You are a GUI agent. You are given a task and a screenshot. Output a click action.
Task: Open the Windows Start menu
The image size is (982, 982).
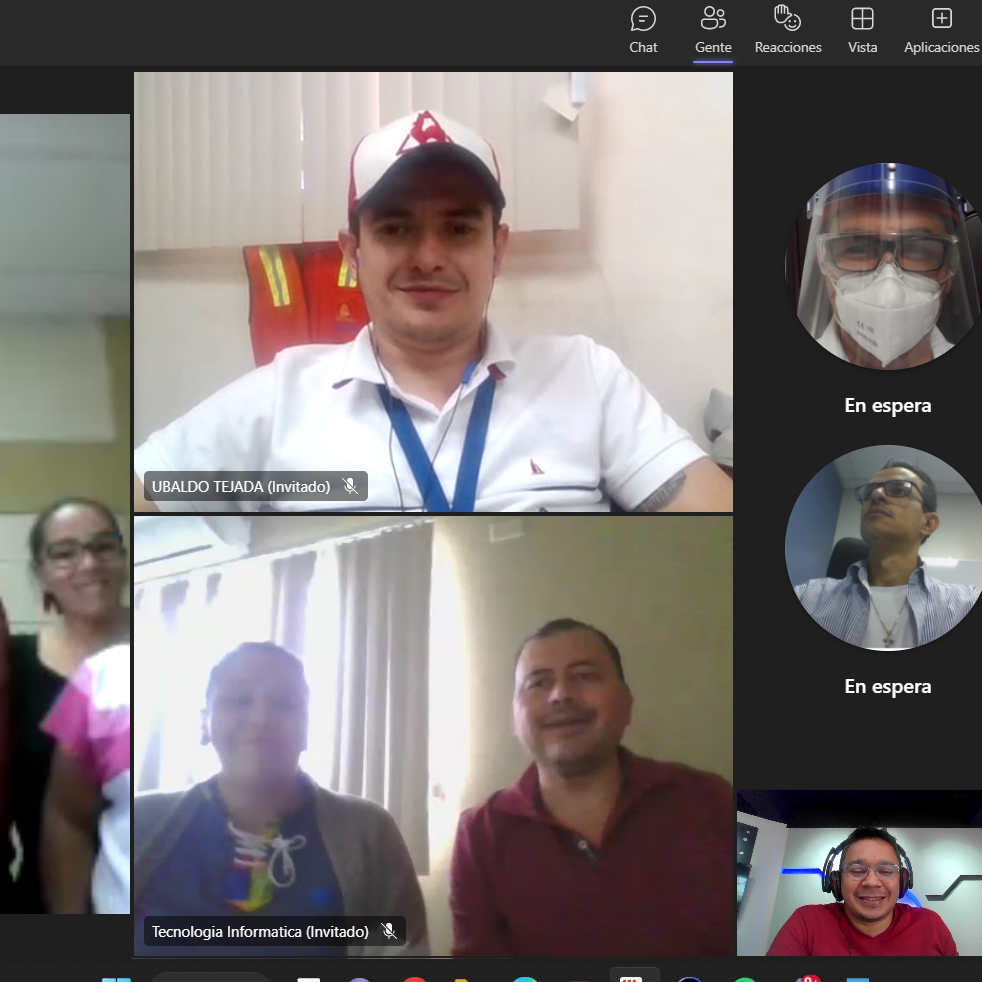point(116,978)
